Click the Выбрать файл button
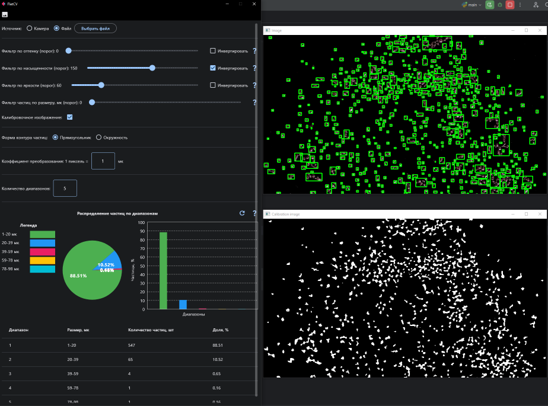Viewport: 548px width, 406px height. tap(95, 28)
